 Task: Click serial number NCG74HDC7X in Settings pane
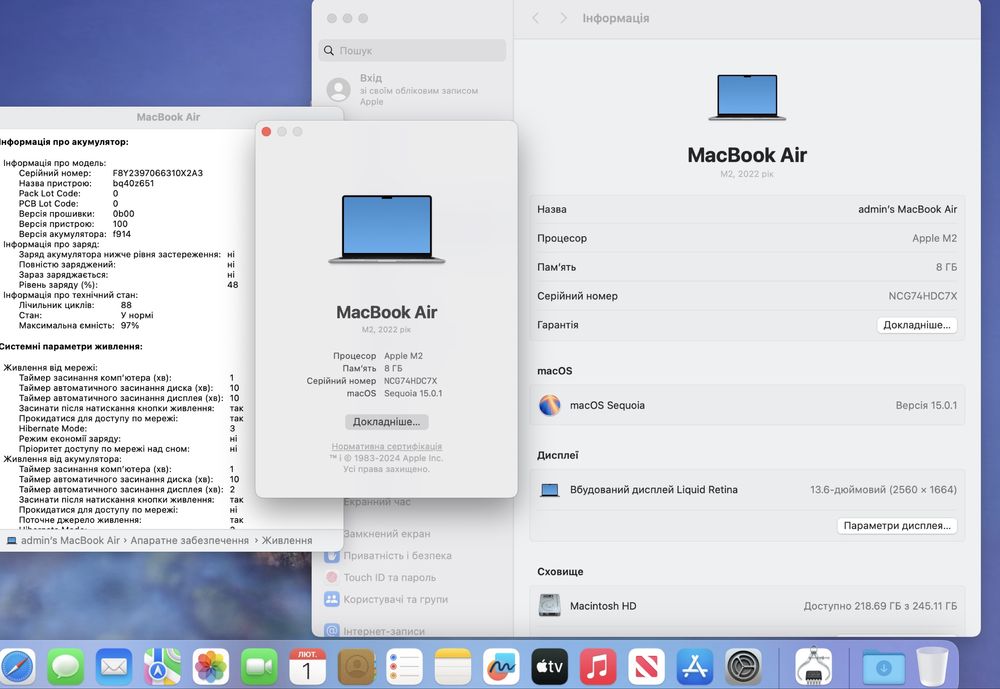(922, 296)
